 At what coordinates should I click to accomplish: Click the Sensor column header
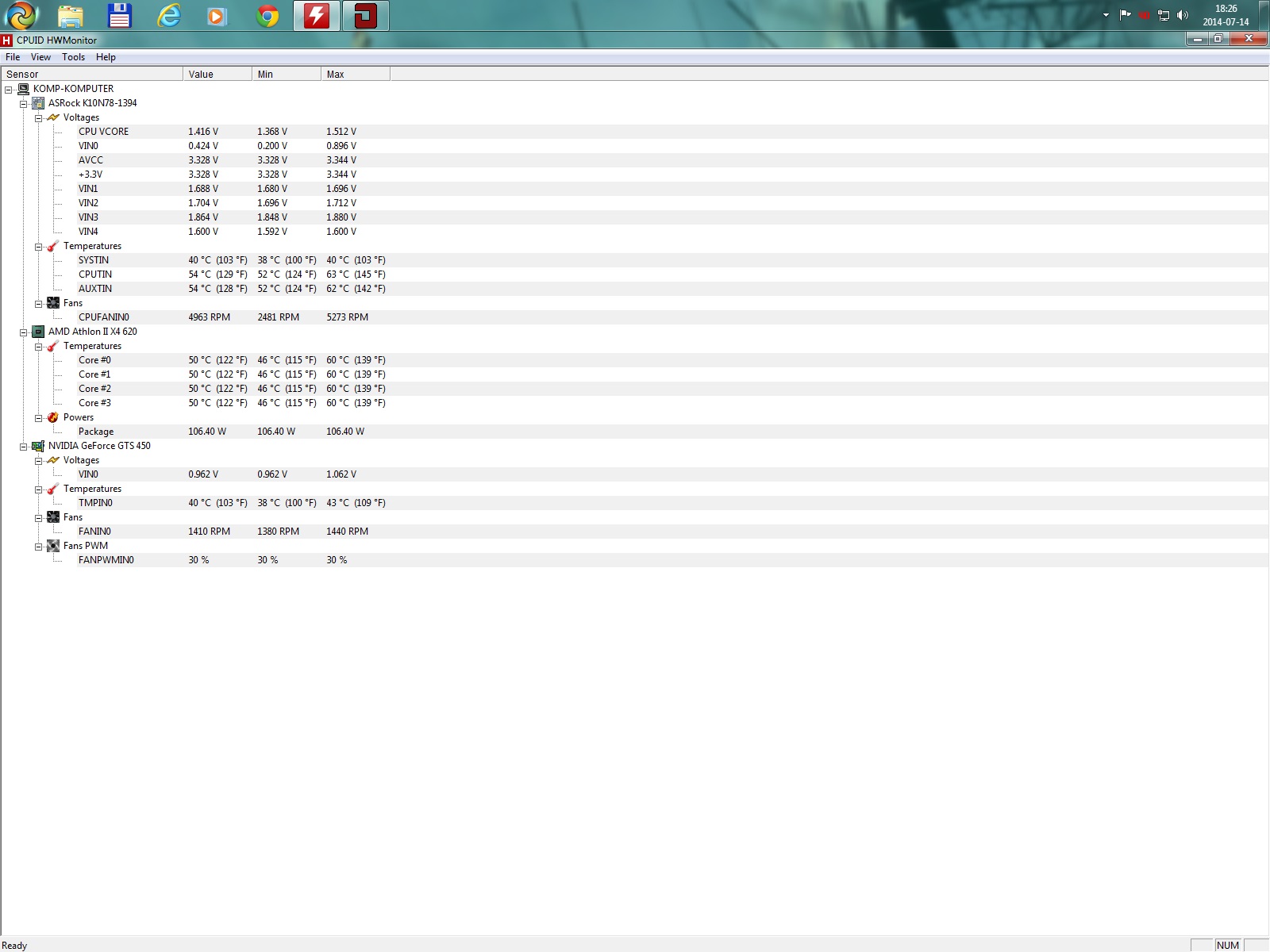(x=92, y=74)
